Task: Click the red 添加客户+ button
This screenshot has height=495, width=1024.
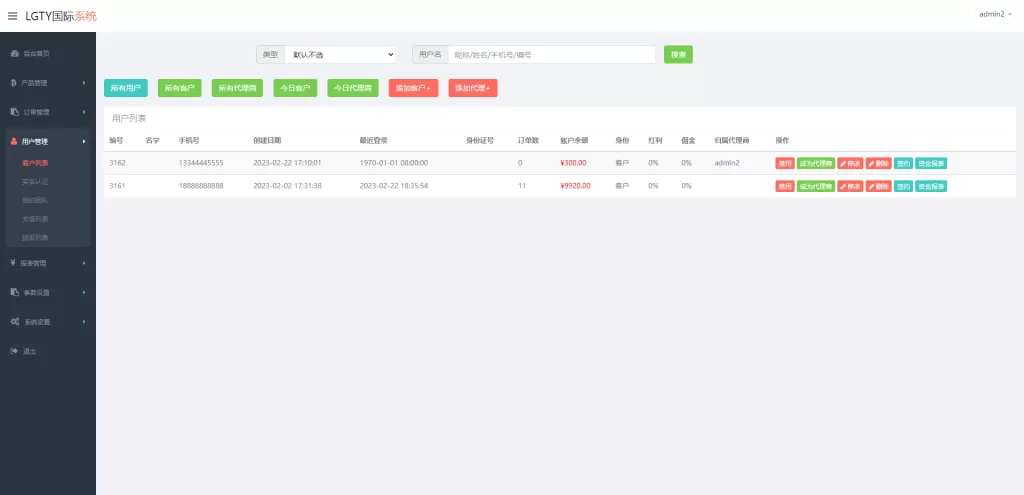Action: click(x=413, y=88)
